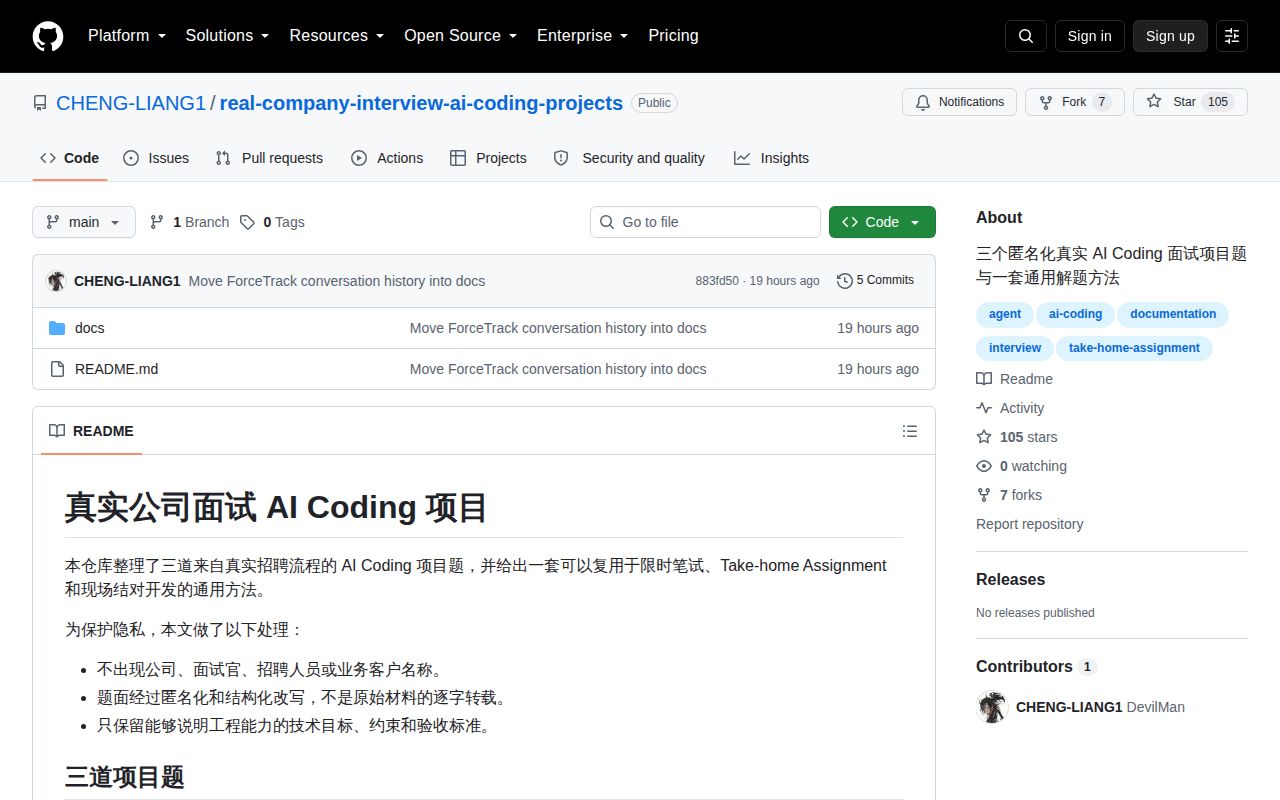Open real-company-interview-ai-coding-projects repo link

(421, 103)
